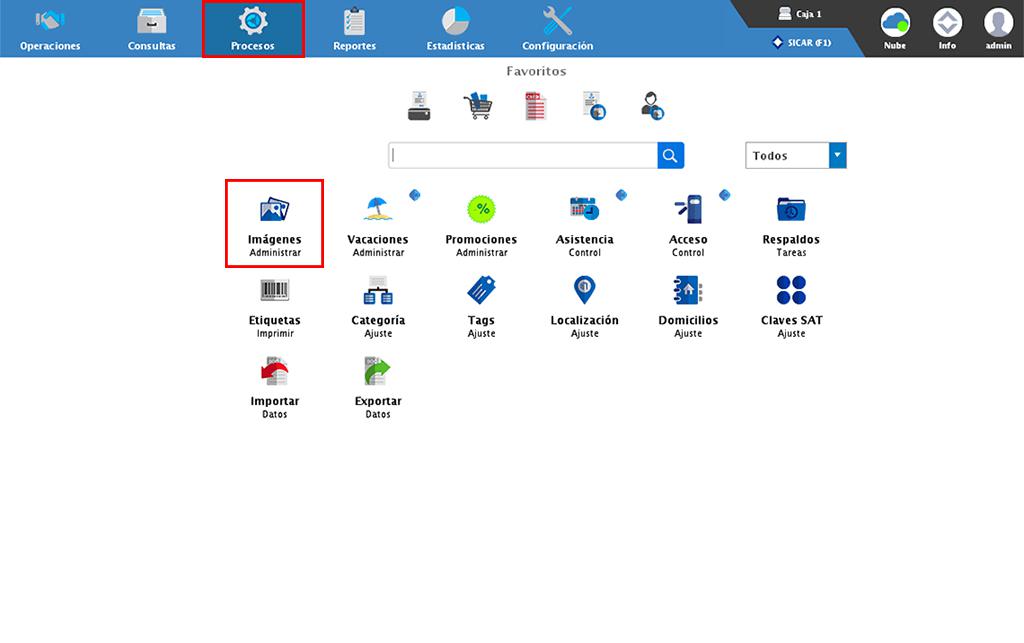Switch to the Operaciones tab
The width and height of the screenshot is (1024, 643).
[50, 29]
